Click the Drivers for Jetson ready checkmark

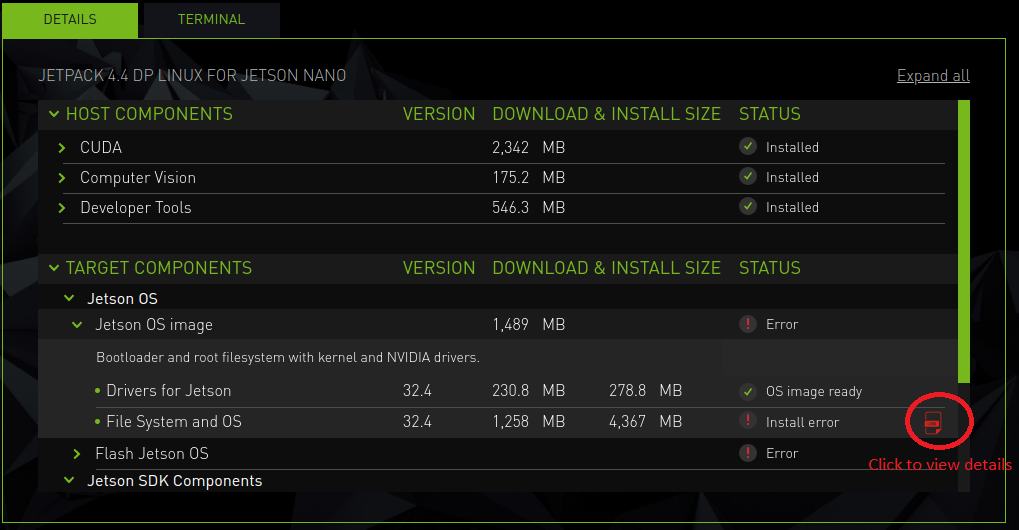pyautogui.click(x=747, y=391)
